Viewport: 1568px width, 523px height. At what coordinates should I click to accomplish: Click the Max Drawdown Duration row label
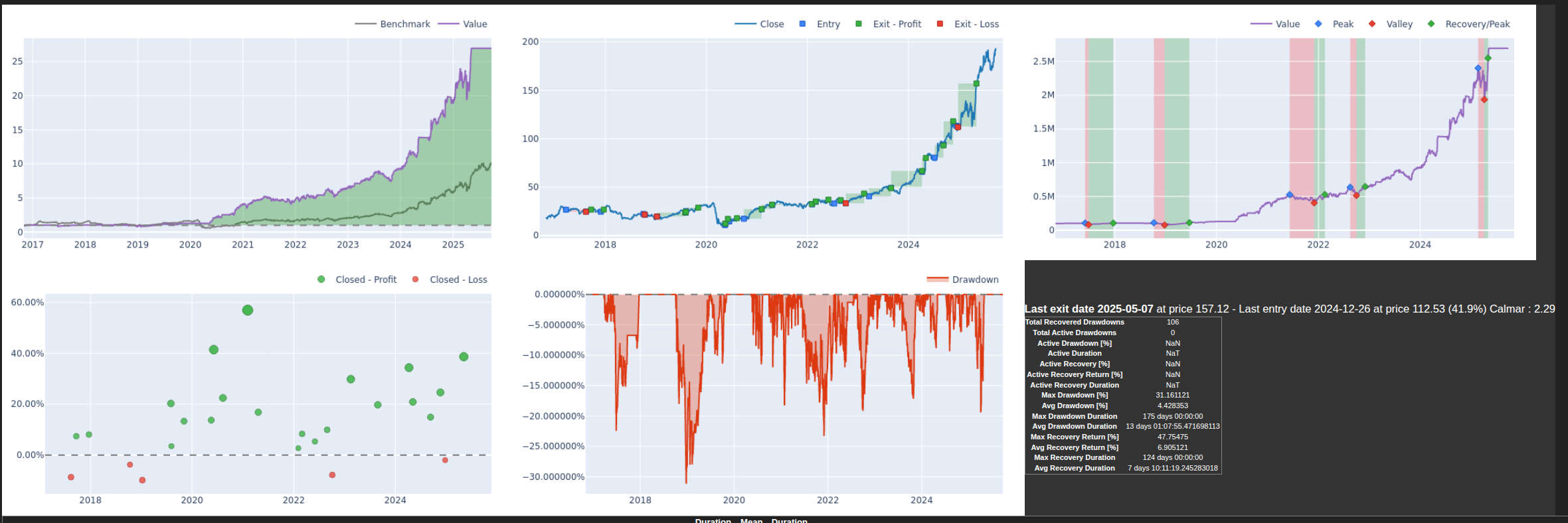1074,416
